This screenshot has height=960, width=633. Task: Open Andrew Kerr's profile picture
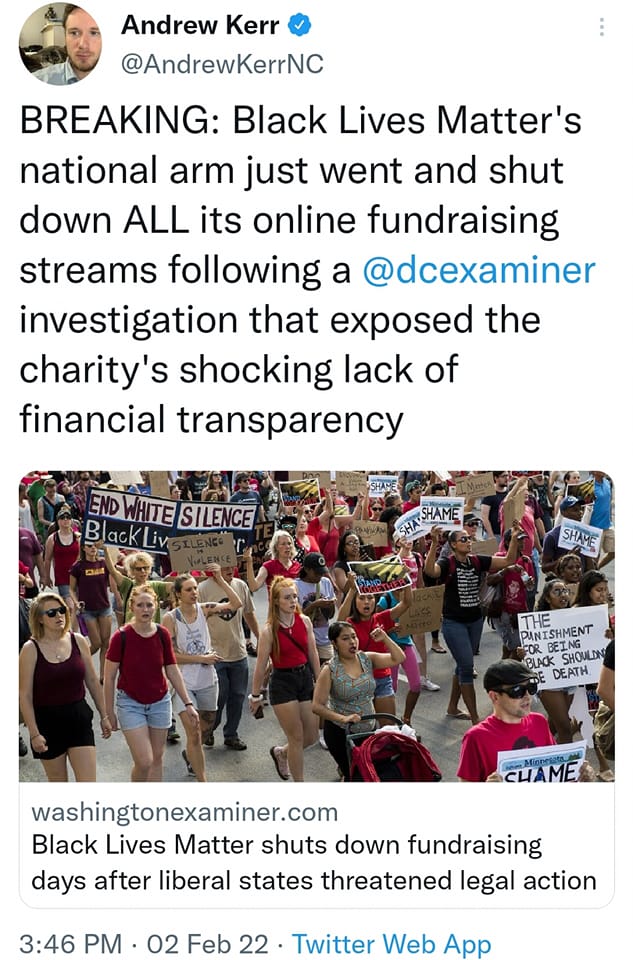coord(60,44)
